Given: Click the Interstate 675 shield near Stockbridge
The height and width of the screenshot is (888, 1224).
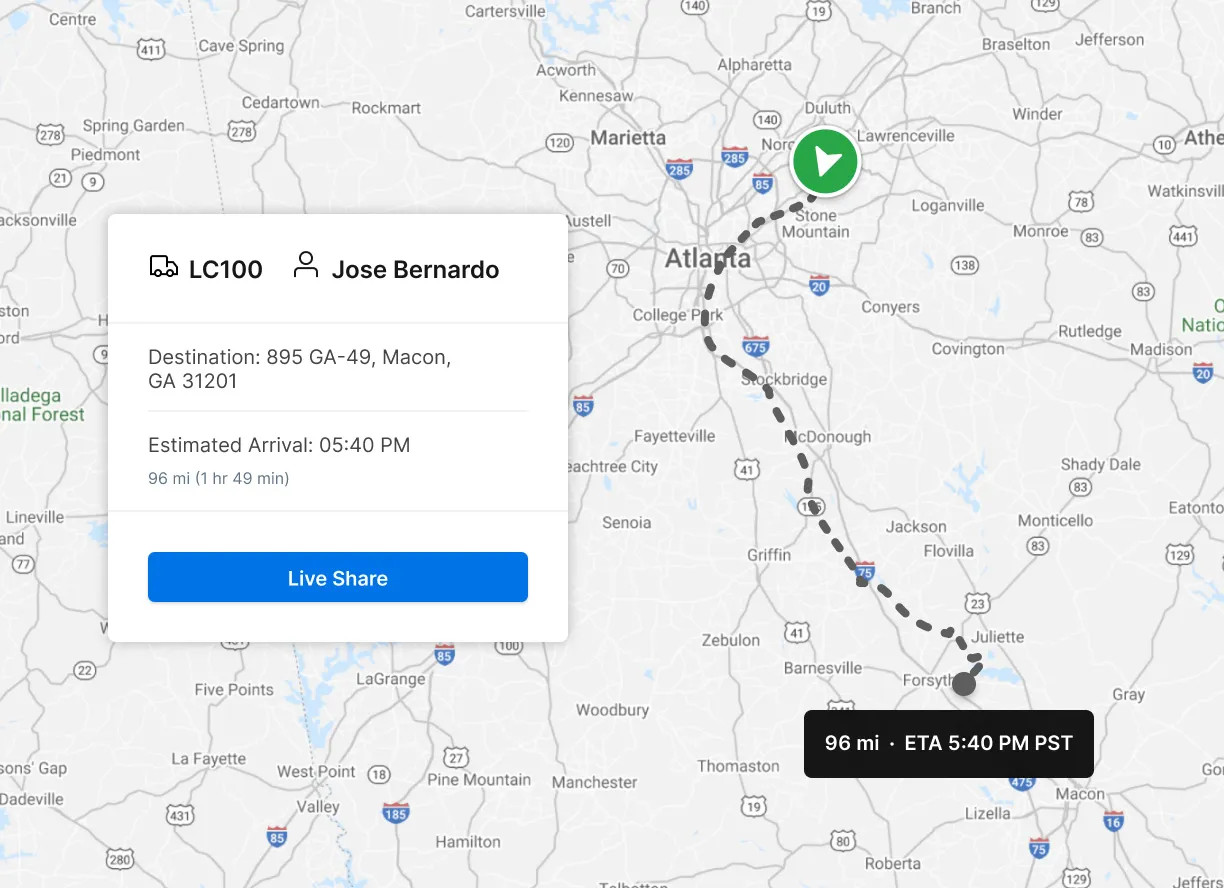Looking at the screenshot, I should coord(756,346).
